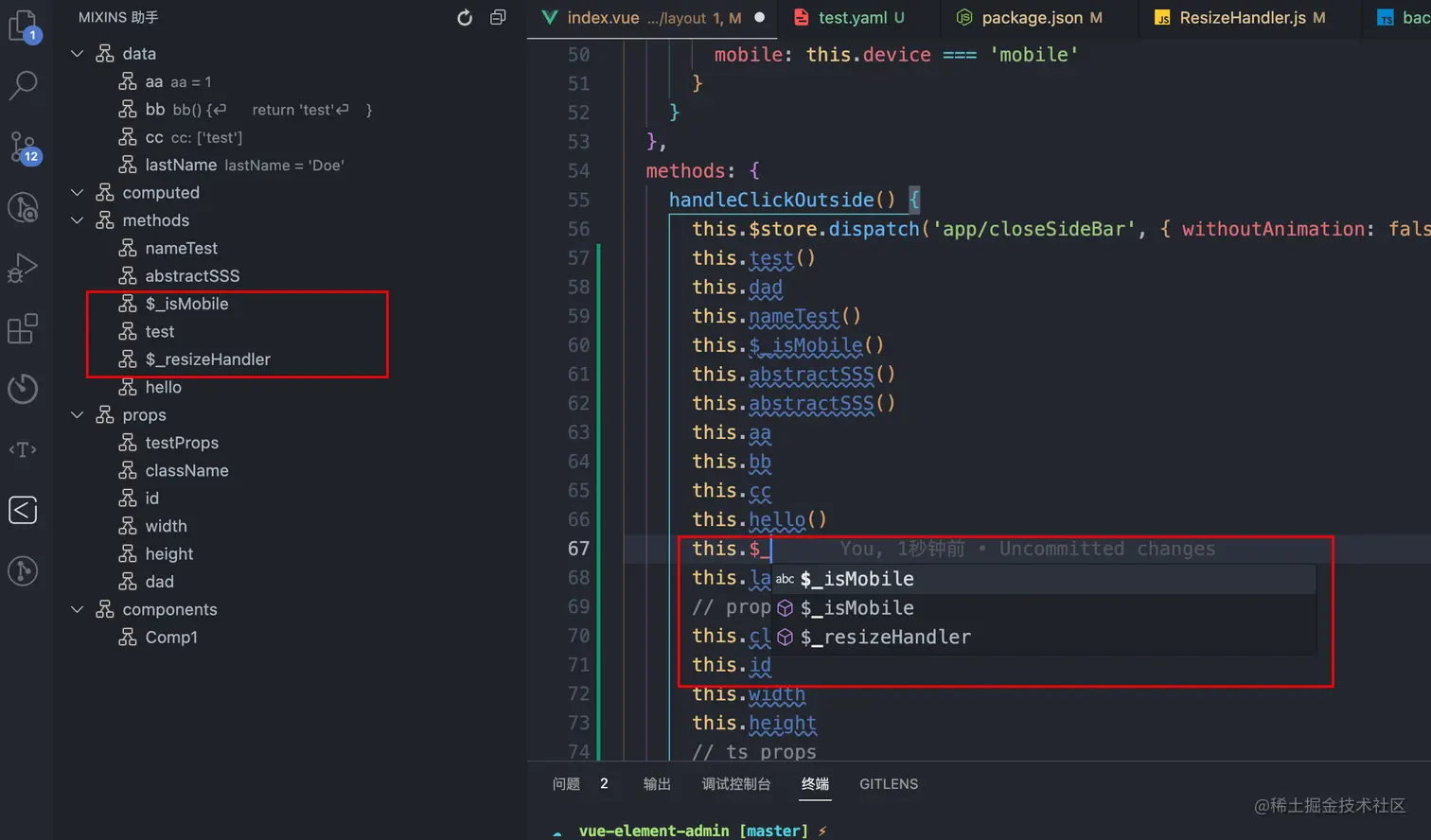Open the Mixins helper icon in activity bar

[x=23, y=510]
